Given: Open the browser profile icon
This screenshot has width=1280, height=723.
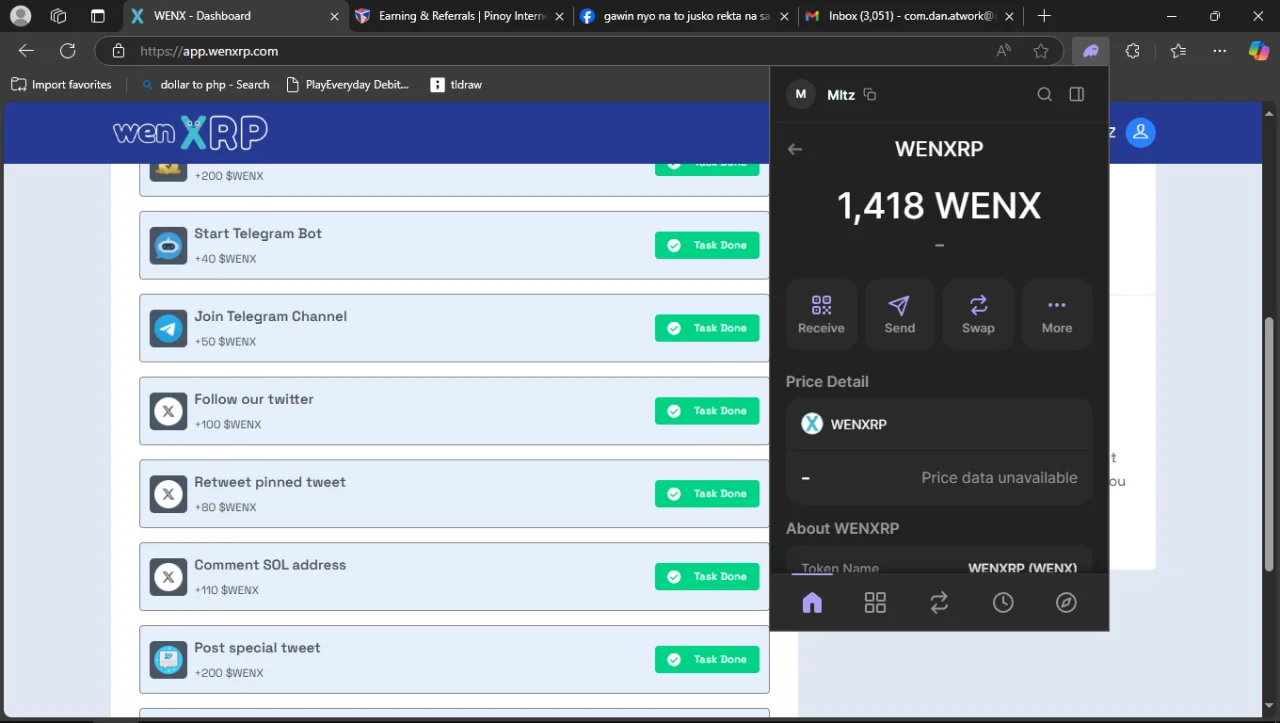Looking at the screenshot, I should pos(20,16).
